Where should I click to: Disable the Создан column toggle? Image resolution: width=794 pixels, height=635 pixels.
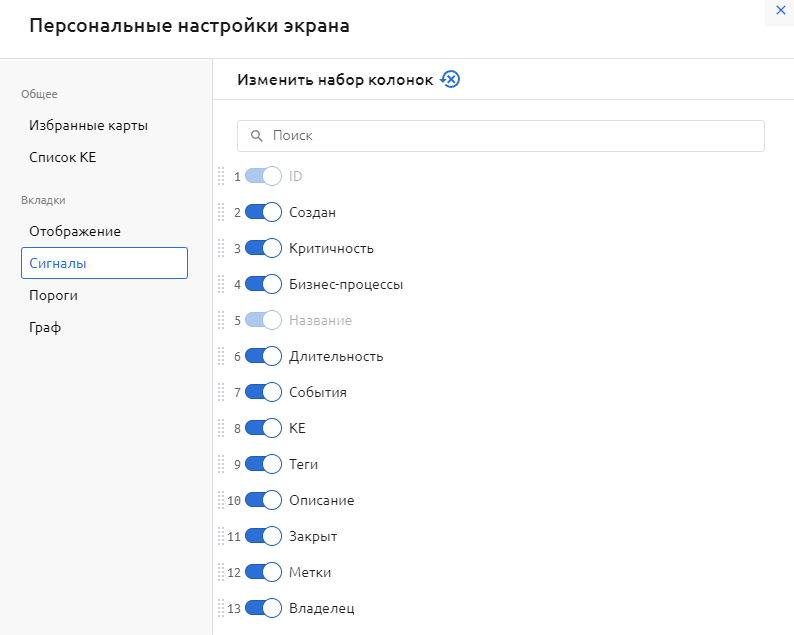click(263, 212)
